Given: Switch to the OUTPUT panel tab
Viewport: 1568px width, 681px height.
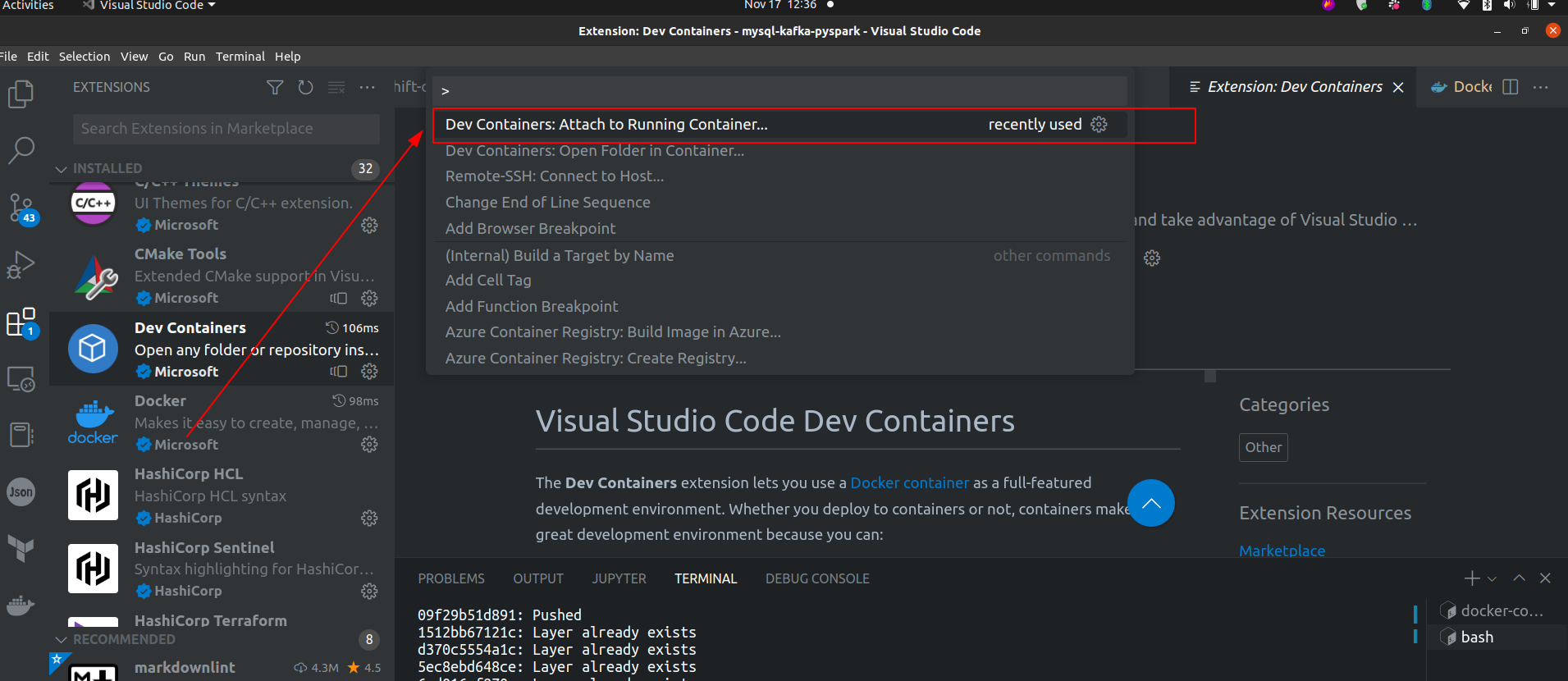Looking at the screenshot, I should click(537, 578).
